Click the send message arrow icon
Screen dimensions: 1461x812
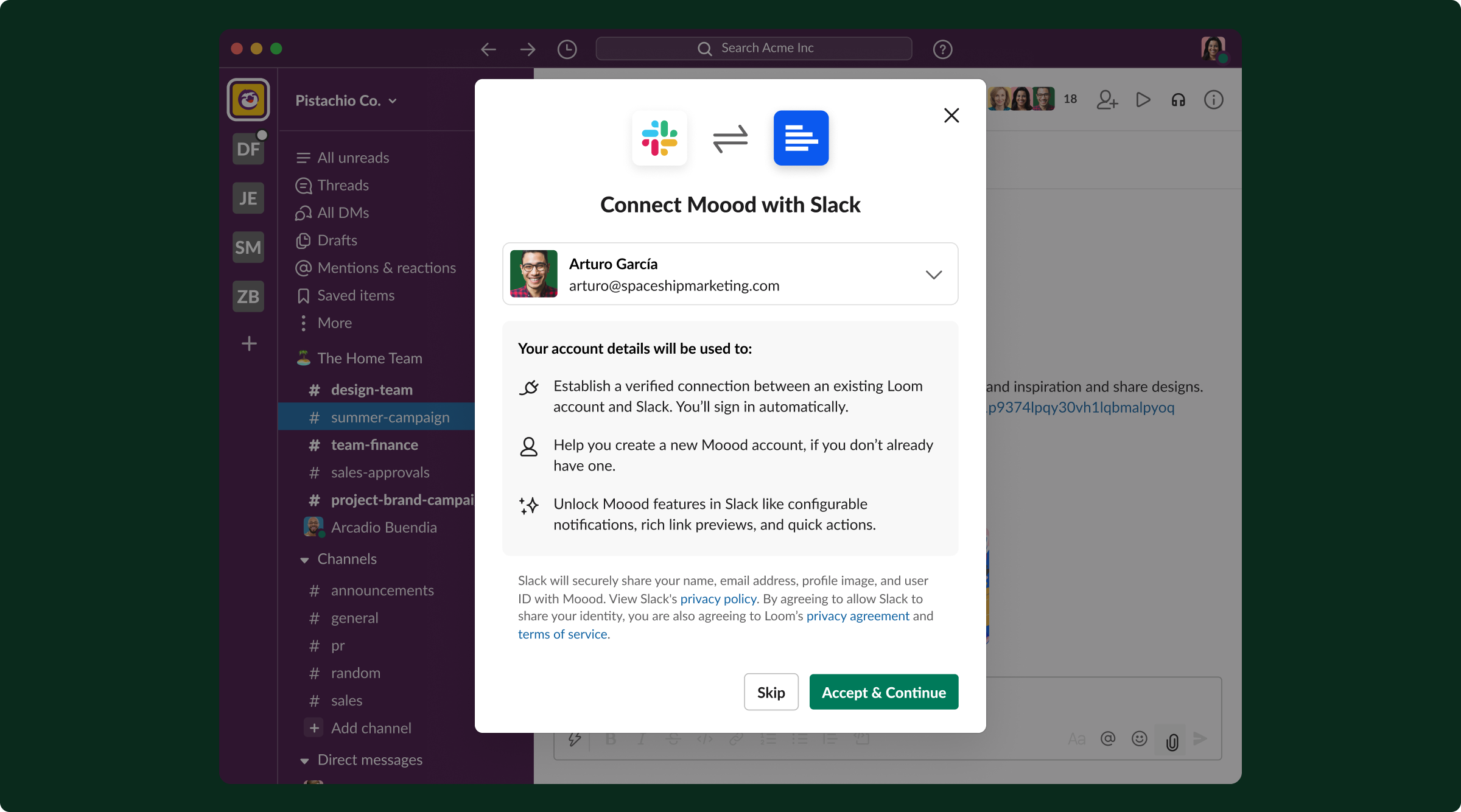[x=1200, y=739]
